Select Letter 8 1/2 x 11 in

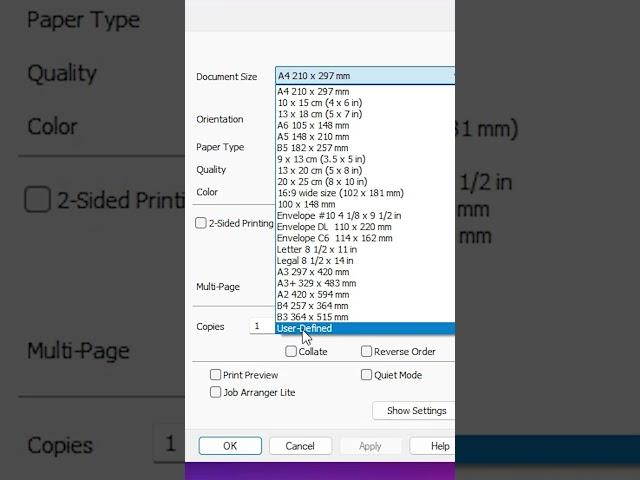(x=365, y=249)
